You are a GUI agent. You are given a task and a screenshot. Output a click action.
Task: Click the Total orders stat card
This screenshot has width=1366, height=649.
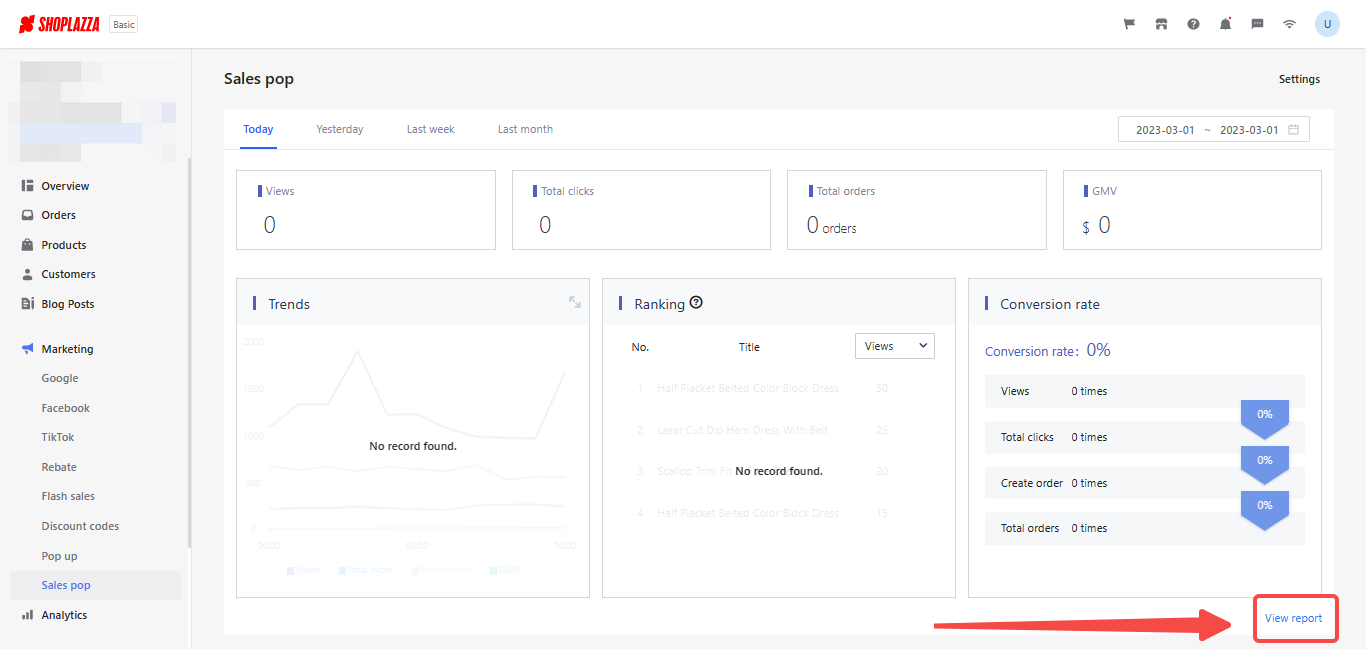(x=917, y=210)
